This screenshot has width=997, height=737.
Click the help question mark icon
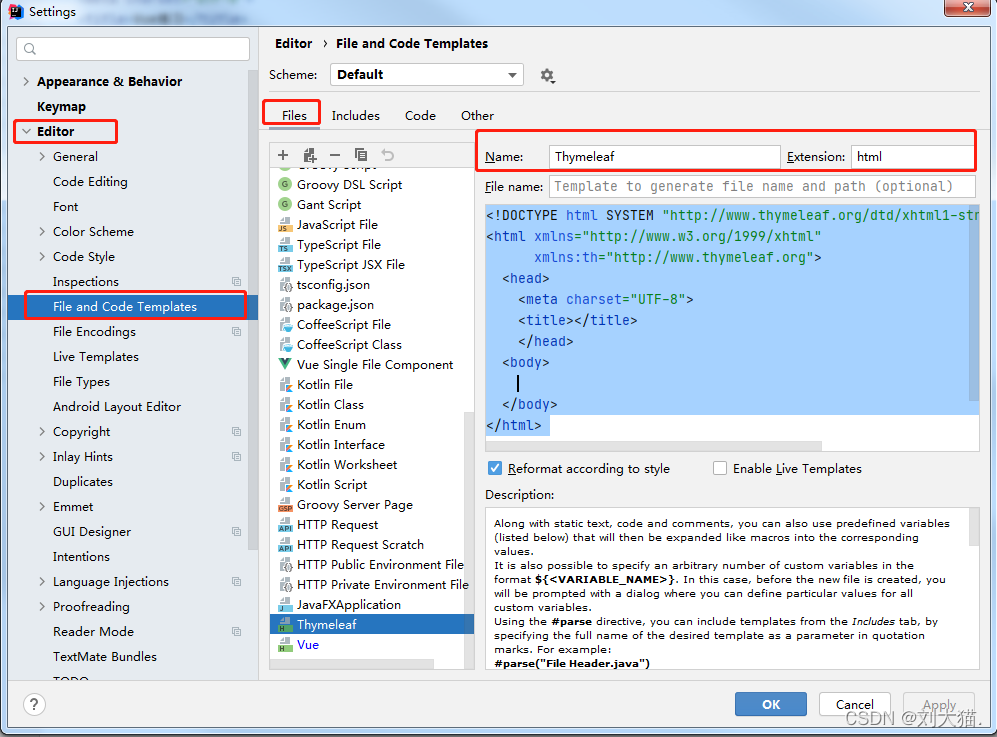click(34, 704)
